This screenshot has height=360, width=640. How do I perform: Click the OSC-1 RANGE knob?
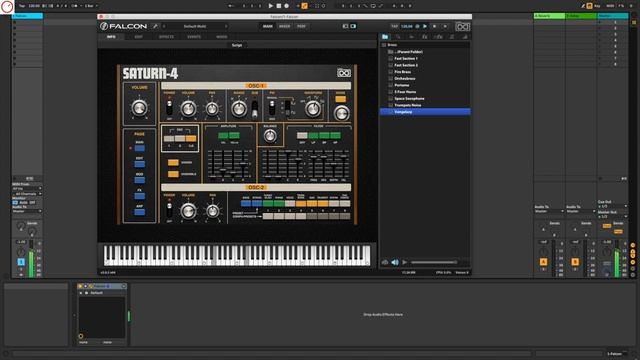coord(239,109)
